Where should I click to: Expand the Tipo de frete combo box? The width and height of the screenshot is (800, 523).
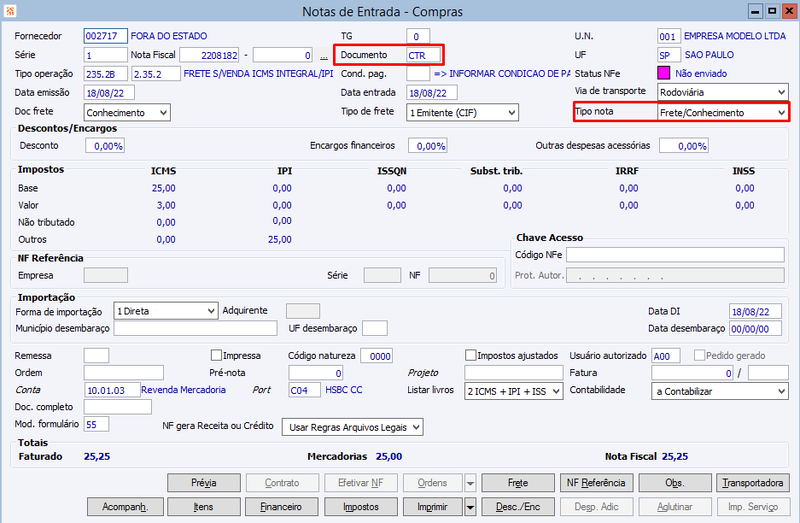point(462,112)
